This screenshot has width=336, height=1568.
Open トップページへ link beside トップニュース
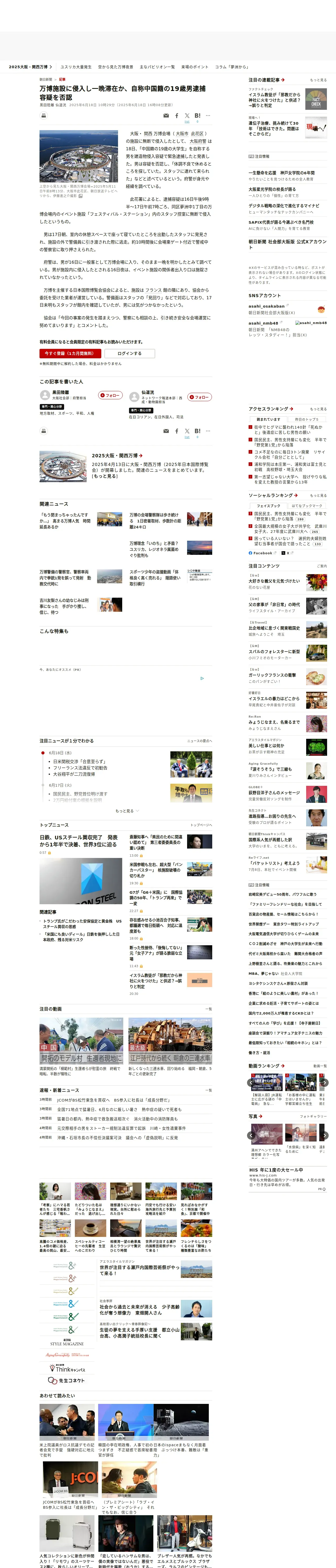click(201, 825)
